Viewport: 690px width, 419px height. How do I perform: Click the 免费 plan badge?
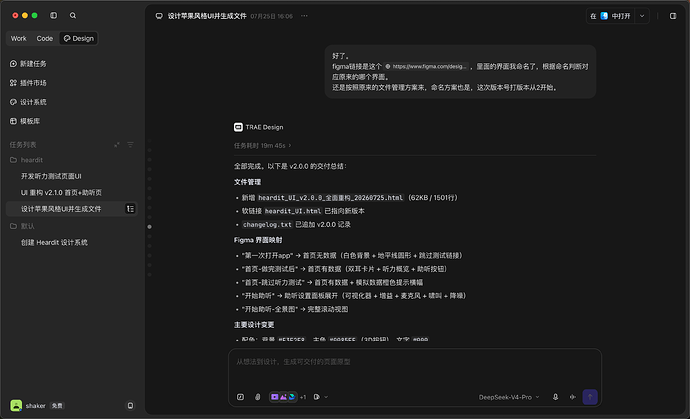pyautogui.click(x=57, y=406)
